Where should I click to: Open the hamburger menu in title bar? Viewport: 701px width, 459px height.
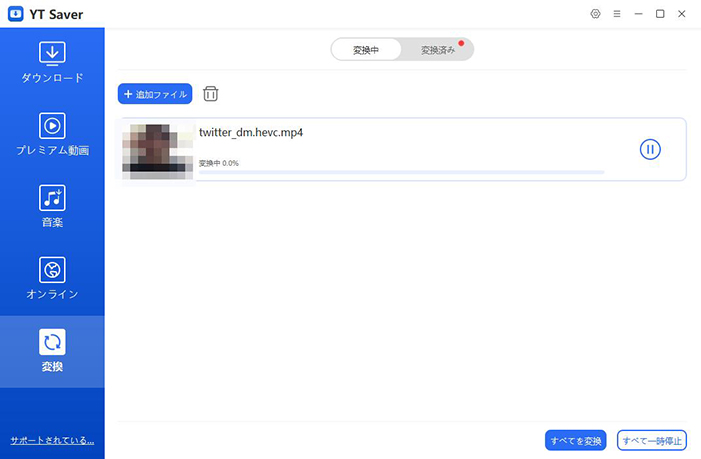(x=617, y=14)
